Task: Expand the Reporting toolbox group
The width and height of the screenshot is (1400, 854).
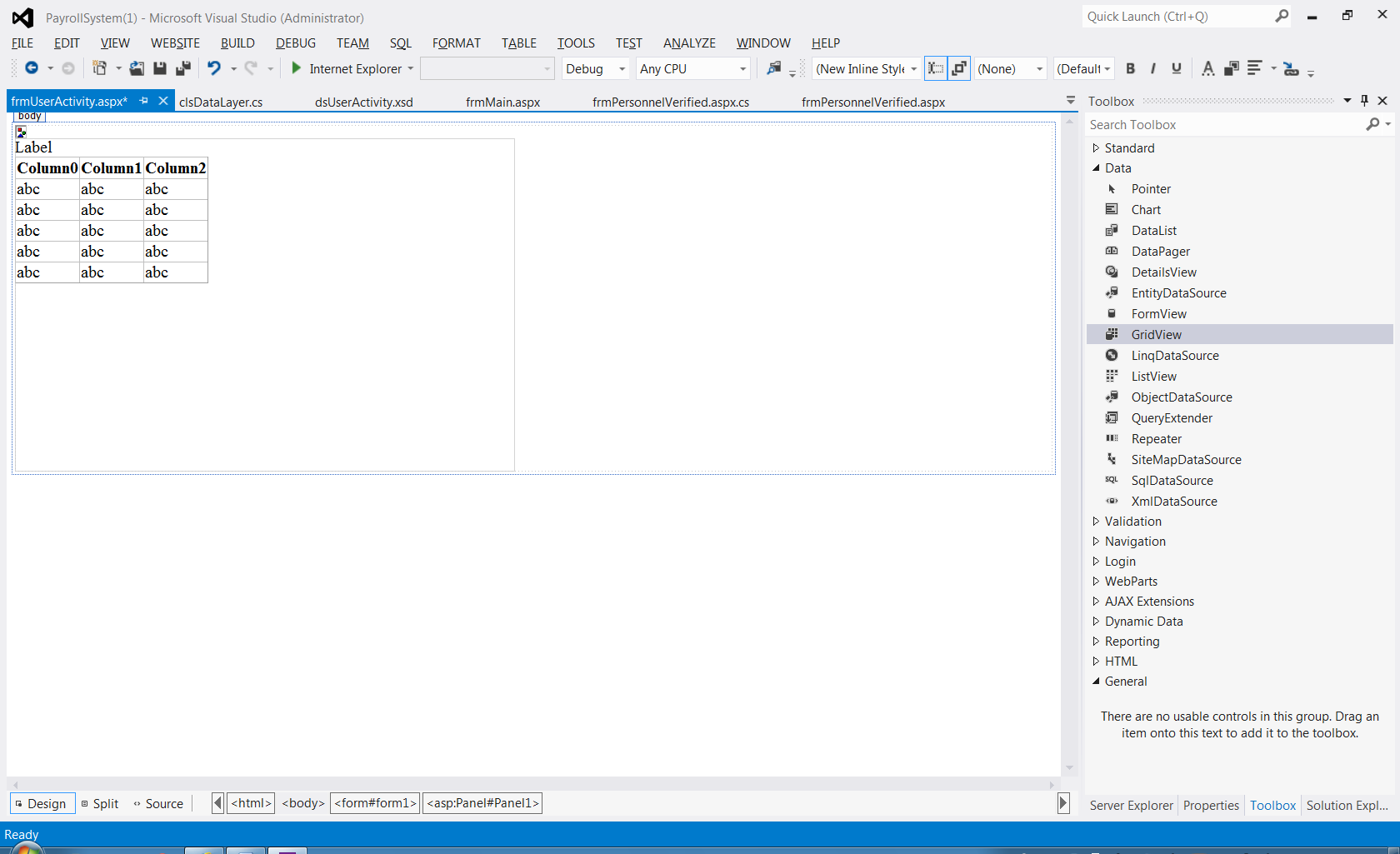Action: (x=1096, y=641)
